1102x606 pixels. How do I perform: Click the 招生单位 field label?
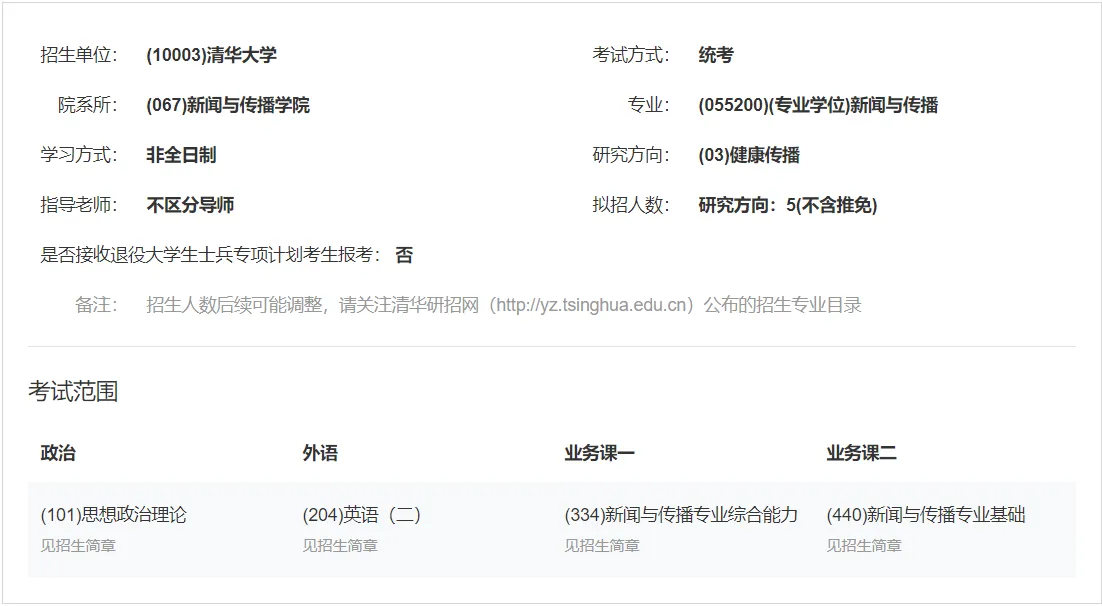coord(79,55)
